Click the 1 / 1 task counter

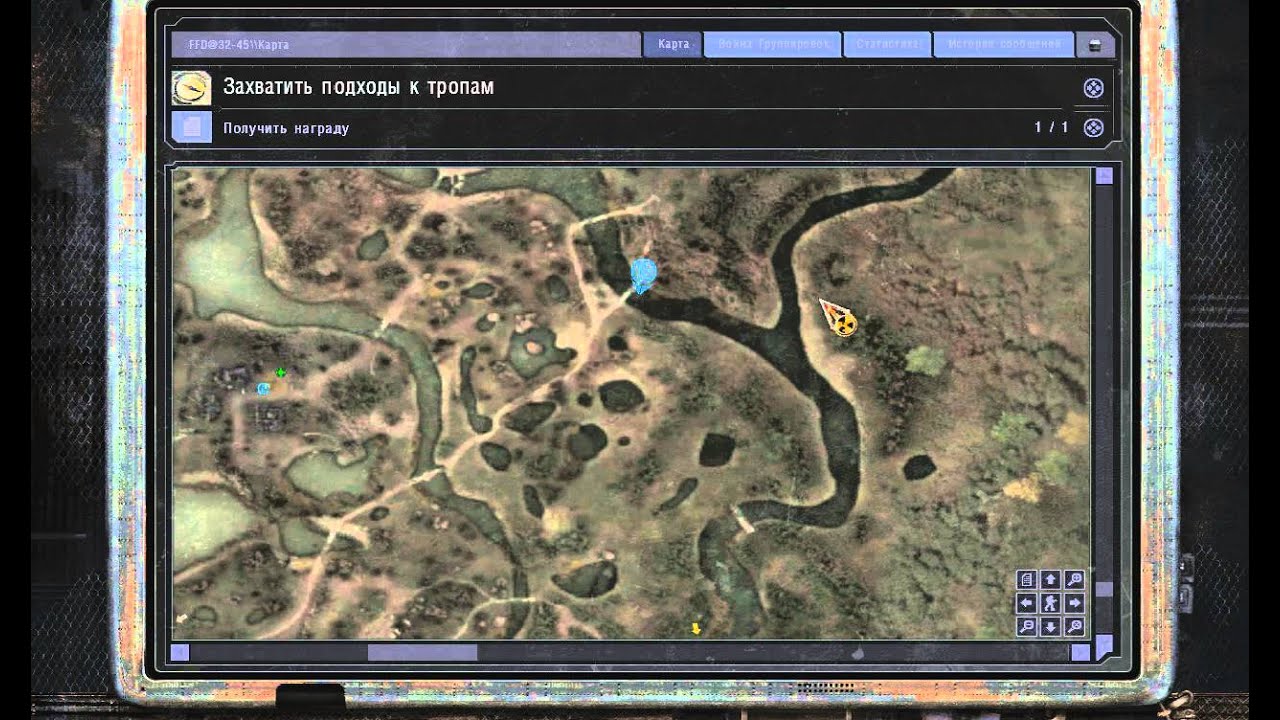(x=1051, y=127)
